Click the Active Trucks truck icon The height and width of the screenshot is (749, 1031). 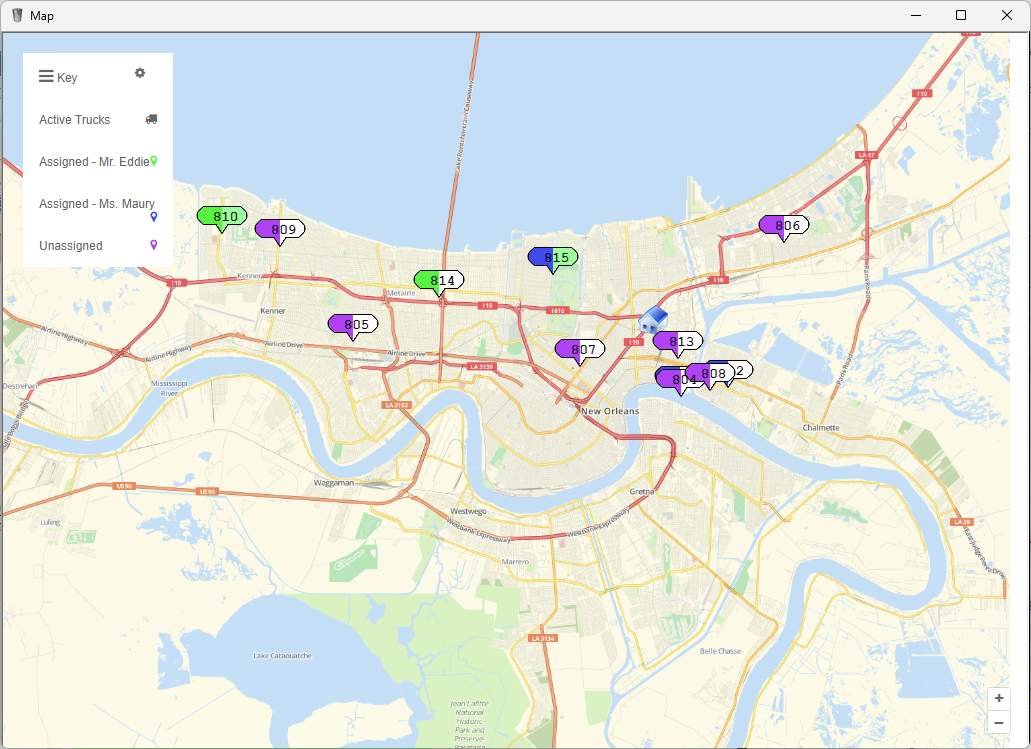[x=151, y=119]
